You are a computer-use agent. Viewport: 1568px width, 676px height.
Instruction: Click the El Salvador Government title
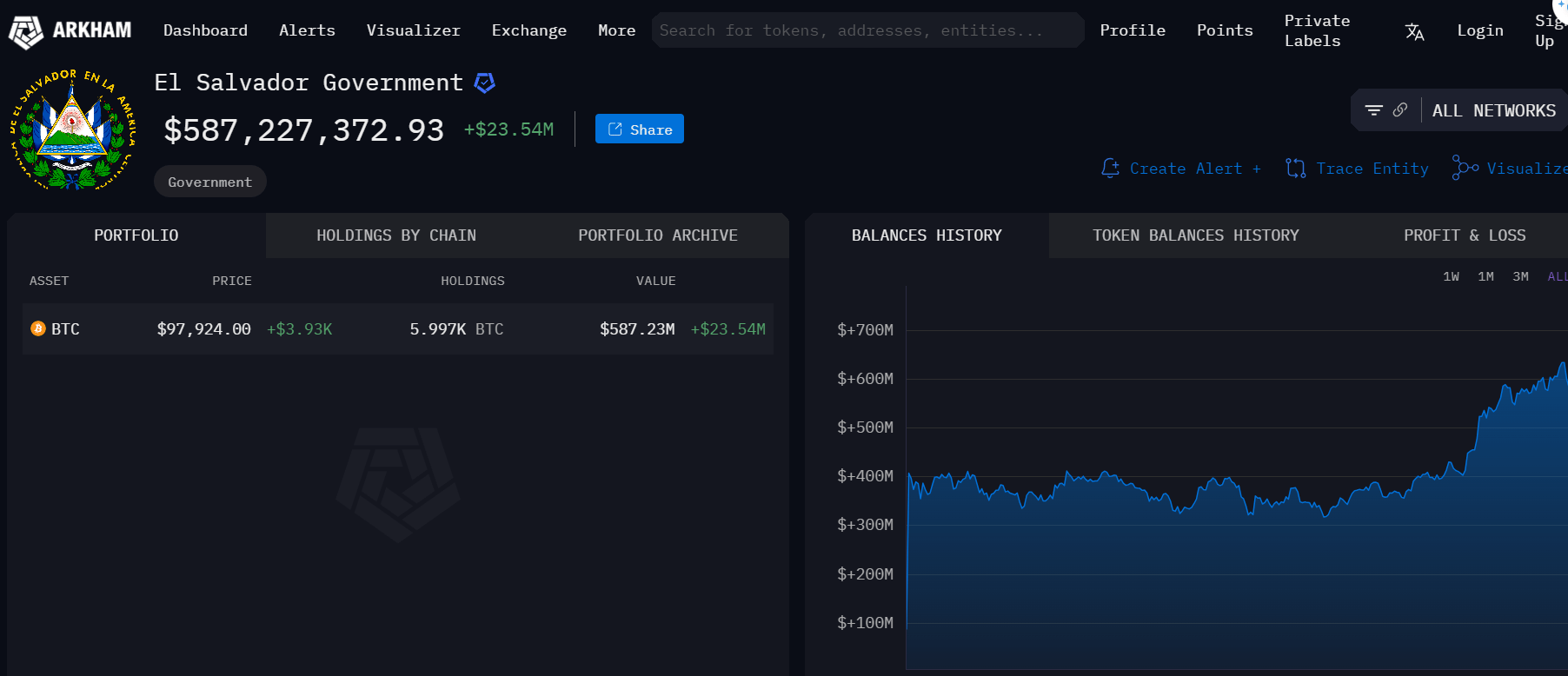(x=309, y=83)
